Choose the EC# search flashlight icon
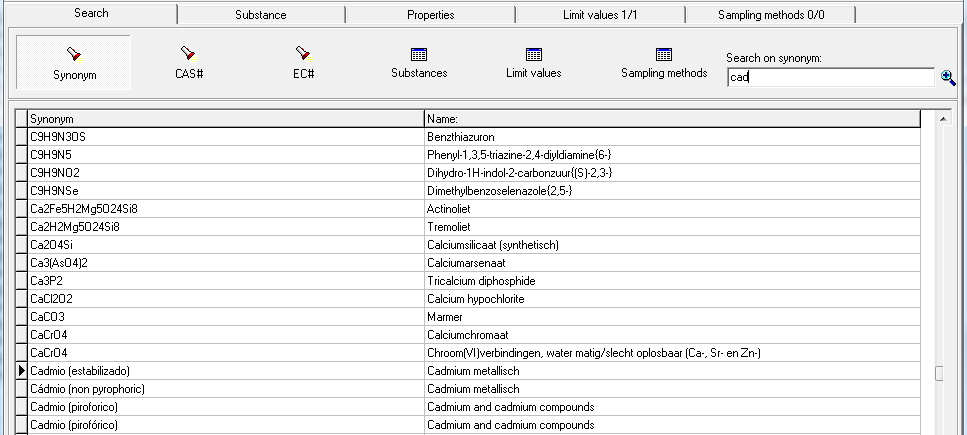This screenshot has width=967, height=435. pyautogui.click(x=303, y=53)
